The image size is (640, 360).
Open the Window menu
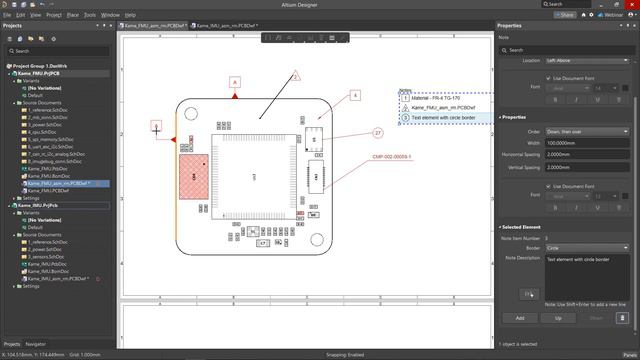[110, 15]
